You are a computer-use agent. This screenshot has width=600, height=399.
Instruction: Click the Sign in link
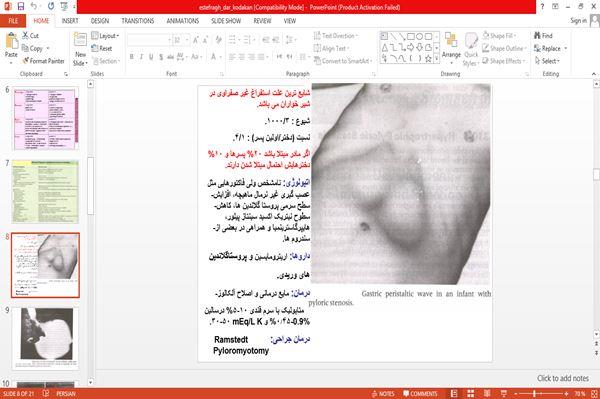pyautogui.click(x=579, y=21)
